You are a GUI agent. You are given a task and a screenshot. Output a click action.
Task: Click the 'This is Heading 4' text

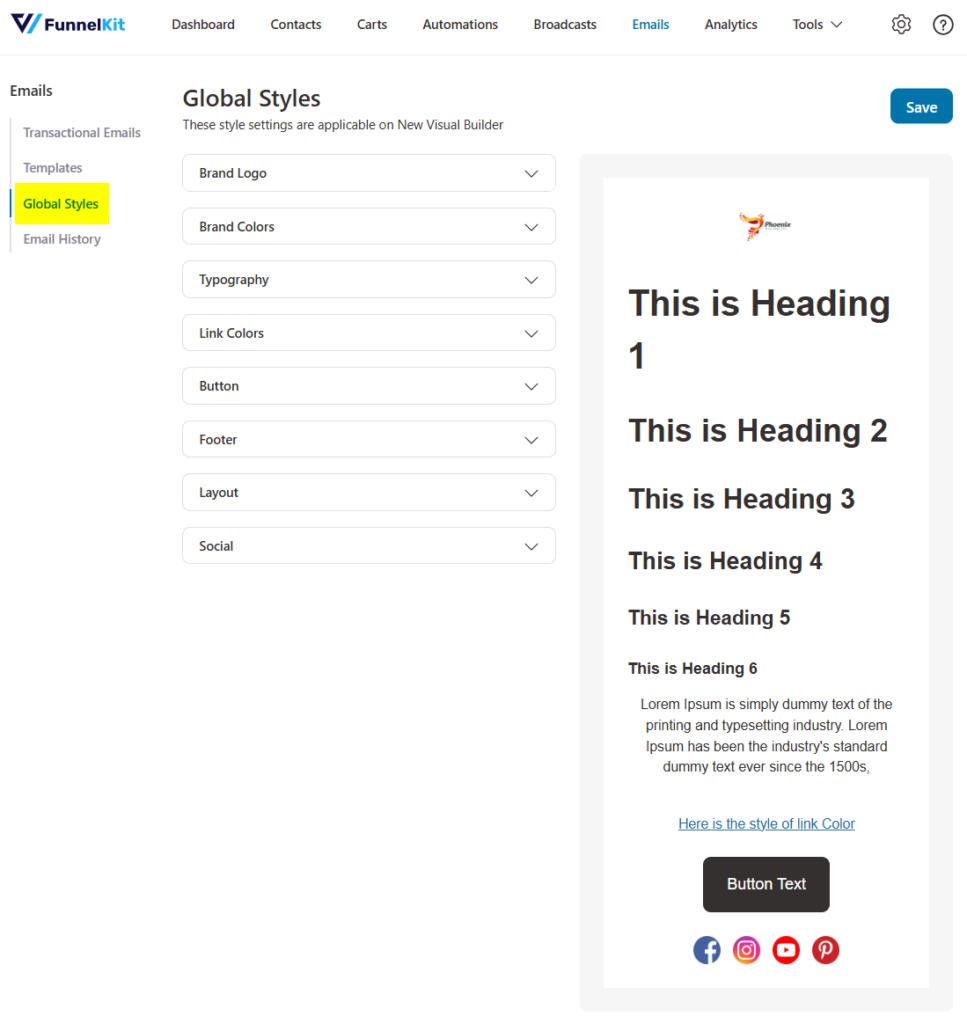point(725,561)
